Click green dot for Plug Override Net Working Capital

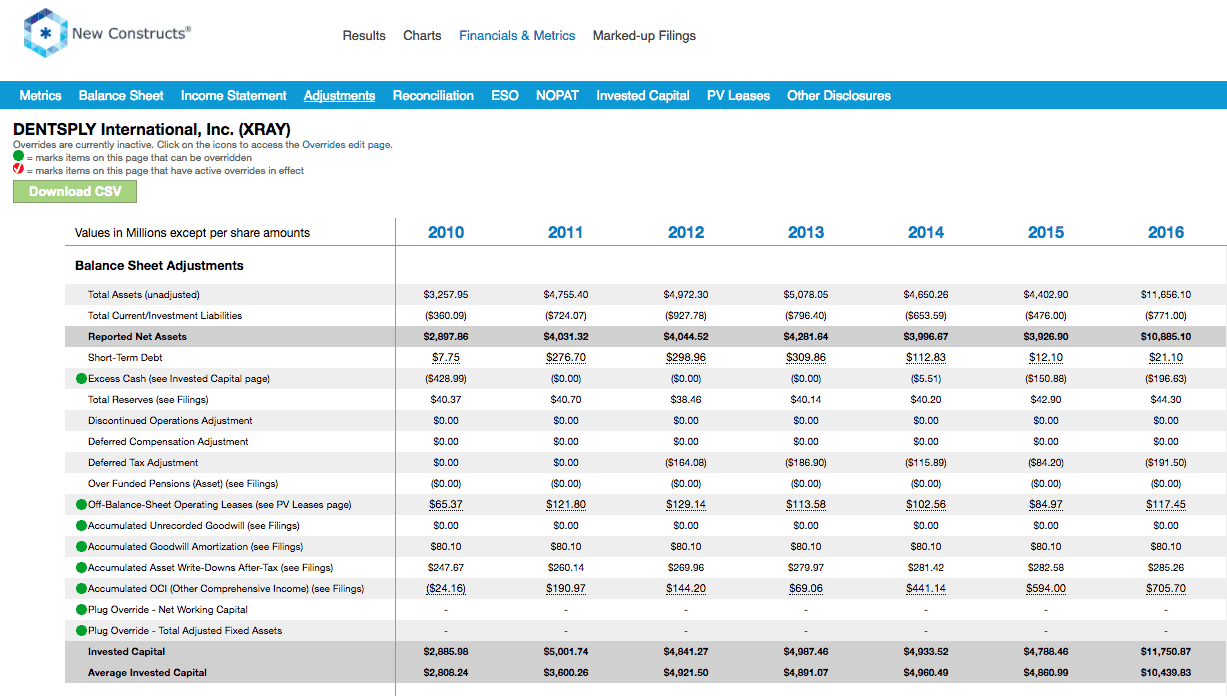pyautogui.click(x=81, y=610)
